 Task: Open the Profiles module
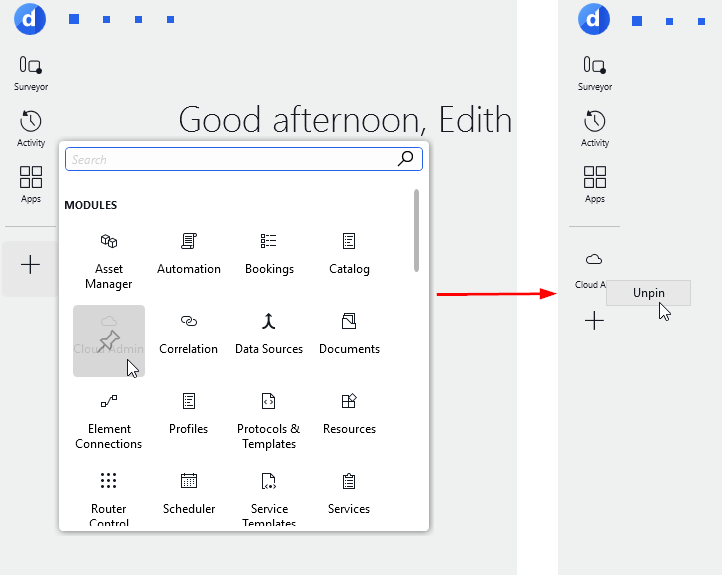[189, 413]
